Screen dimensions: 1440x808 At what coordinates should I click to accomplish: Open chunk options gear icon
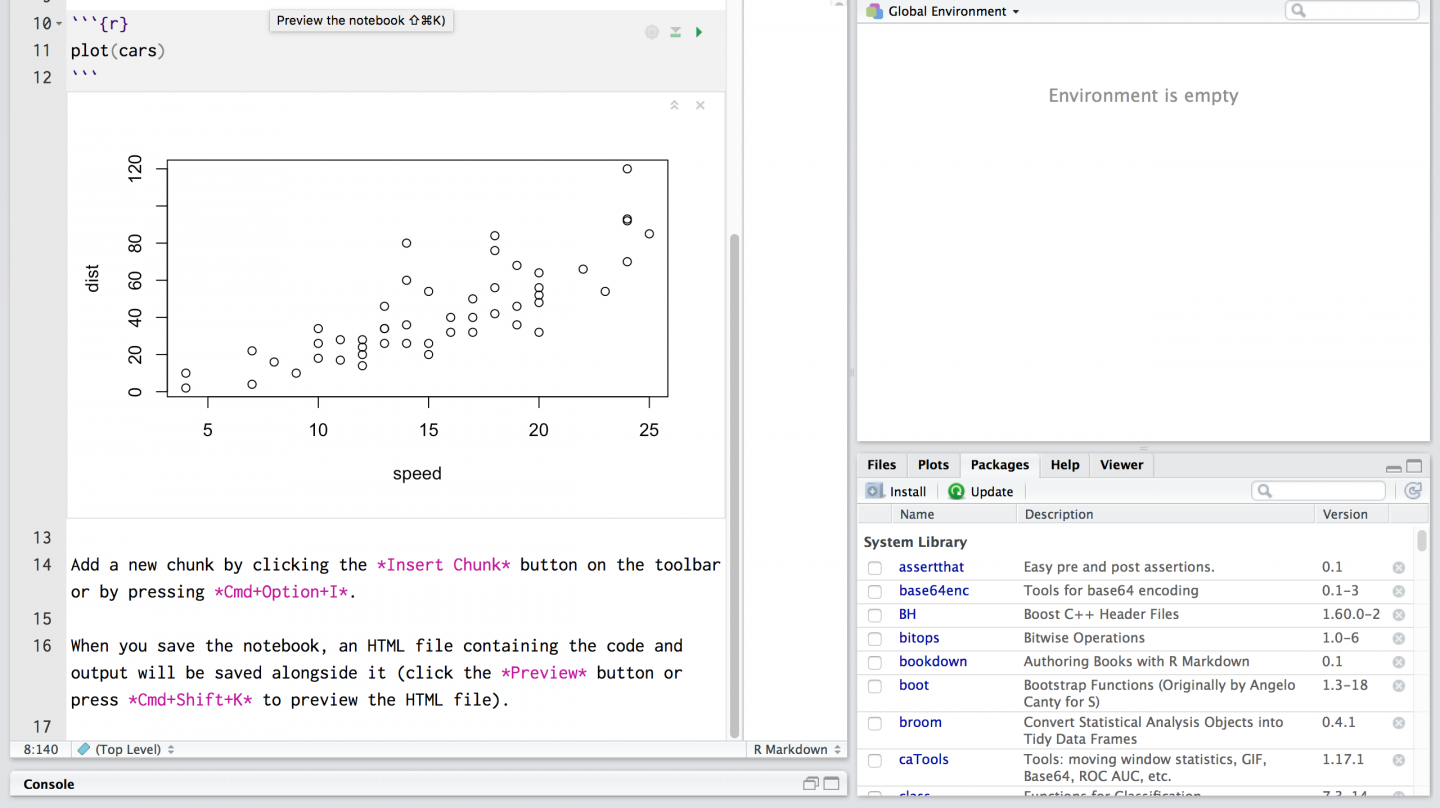click(x=652, y=32)
